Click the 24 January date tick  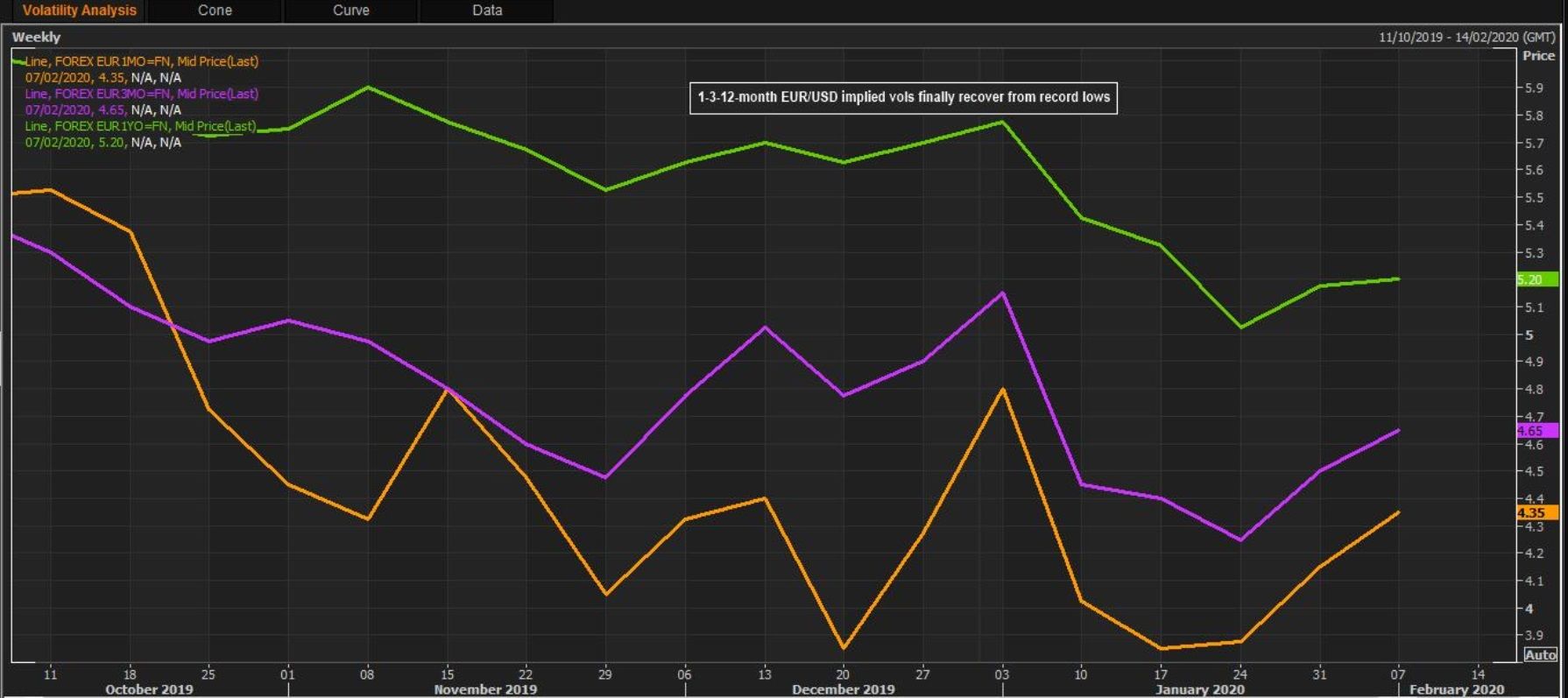[x=1240, y=674]
